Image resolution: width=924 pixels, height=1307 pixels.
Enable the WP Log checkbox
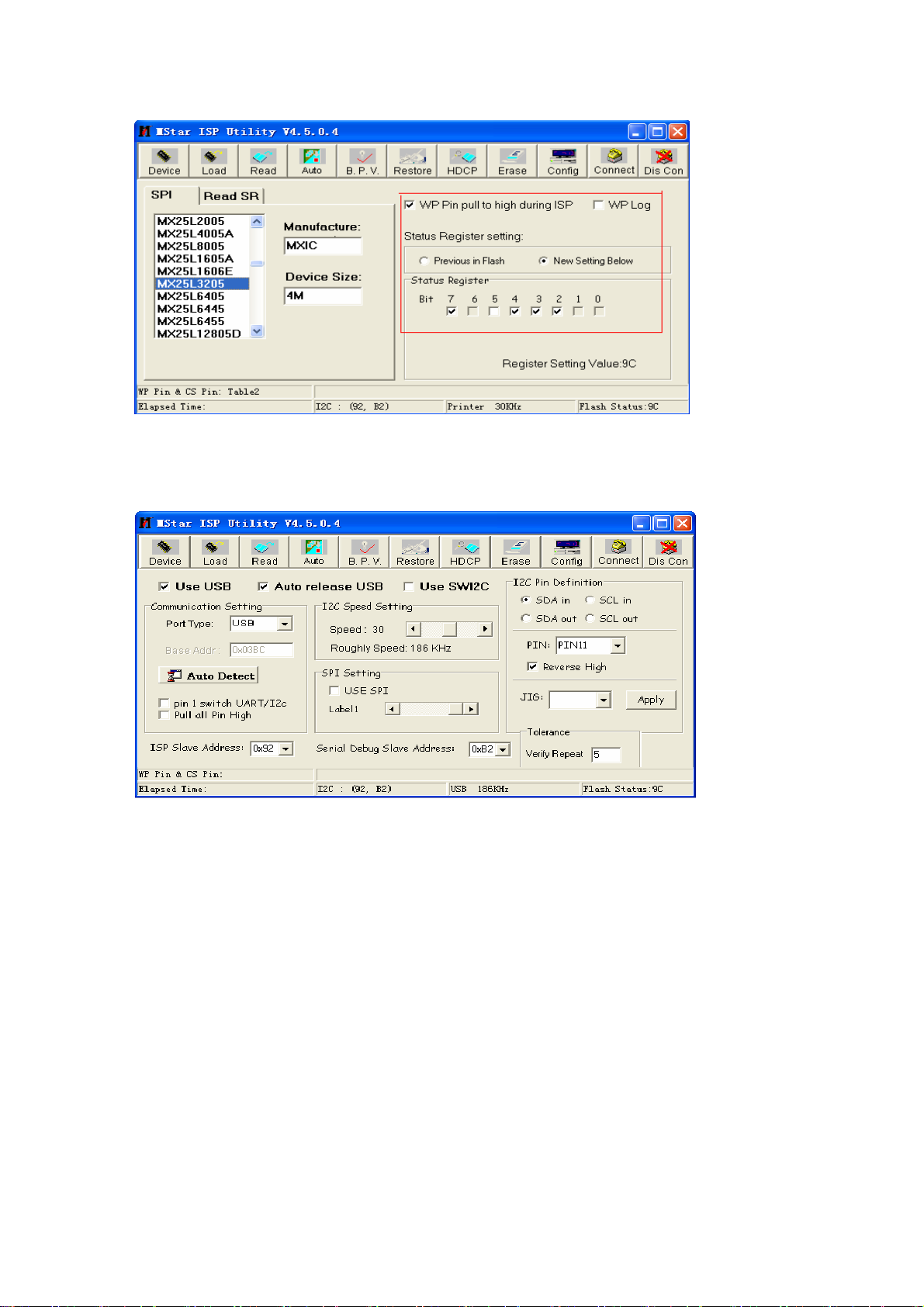point(598,206)
